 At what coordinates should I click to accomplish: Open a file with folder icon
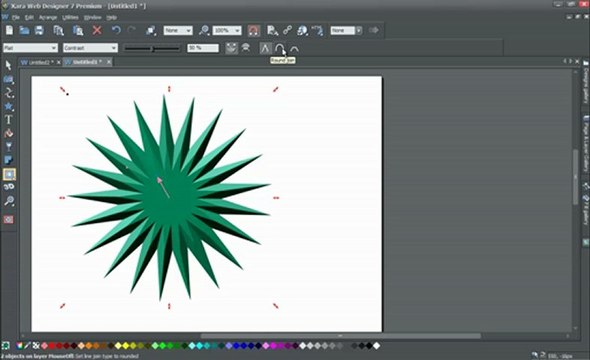click(24, 30)
